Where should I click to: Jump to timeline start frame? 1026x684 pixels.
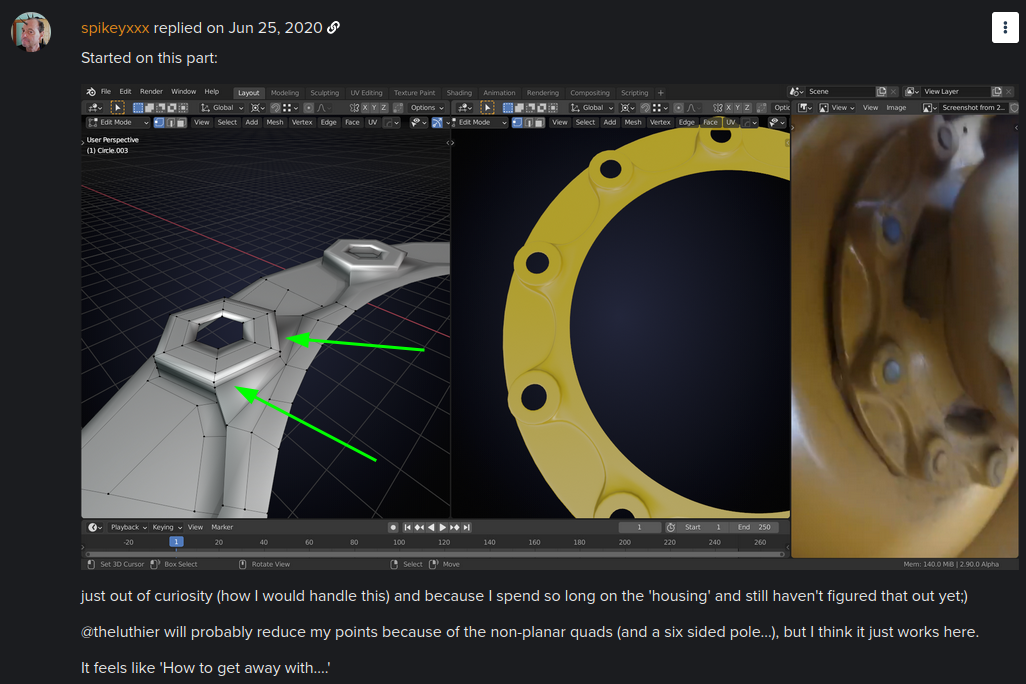pos(410,527)
